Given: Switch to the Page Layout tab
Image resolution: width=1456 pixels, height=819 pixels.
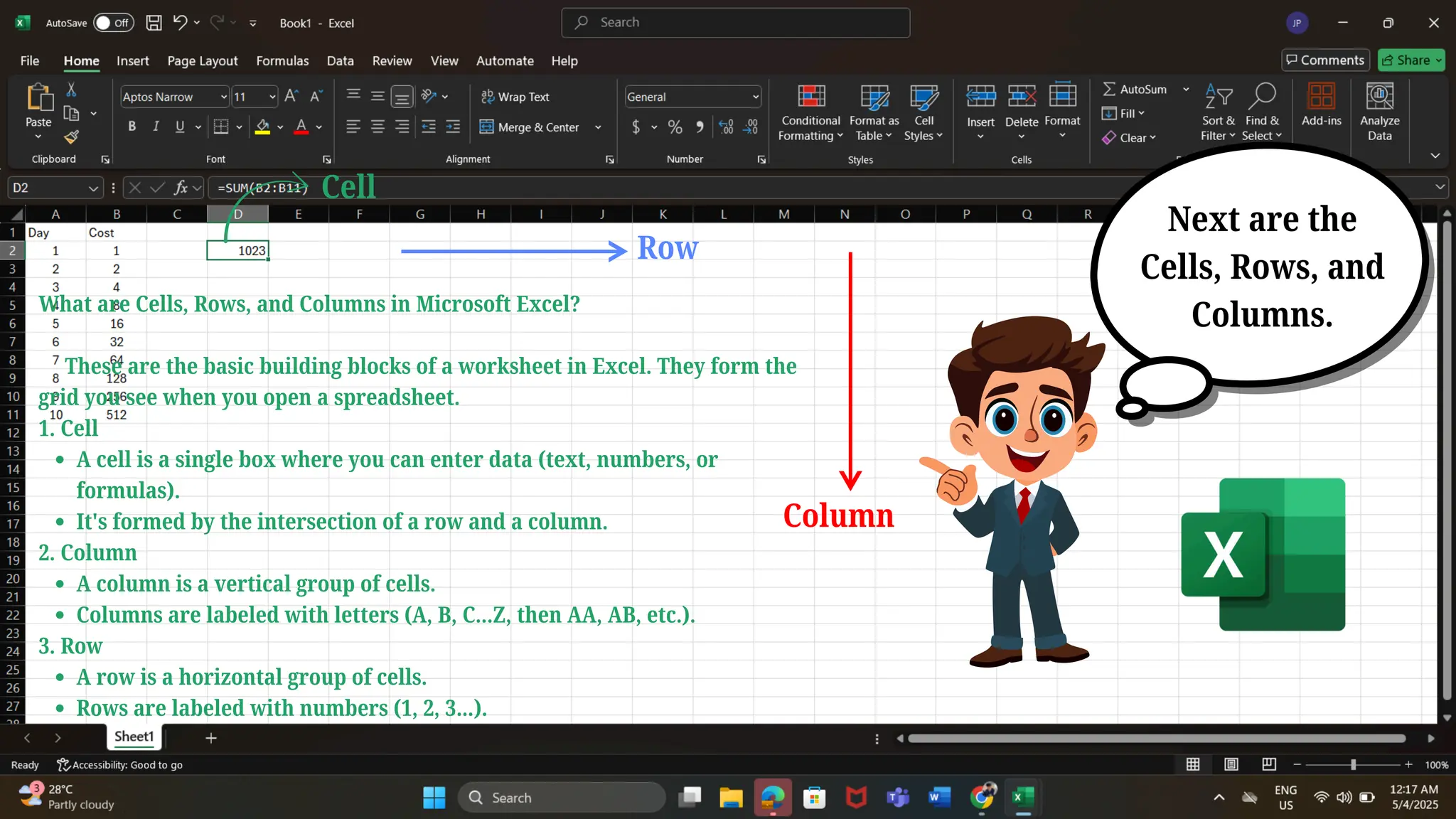Looking at the screenshot, I should point(203,61).
